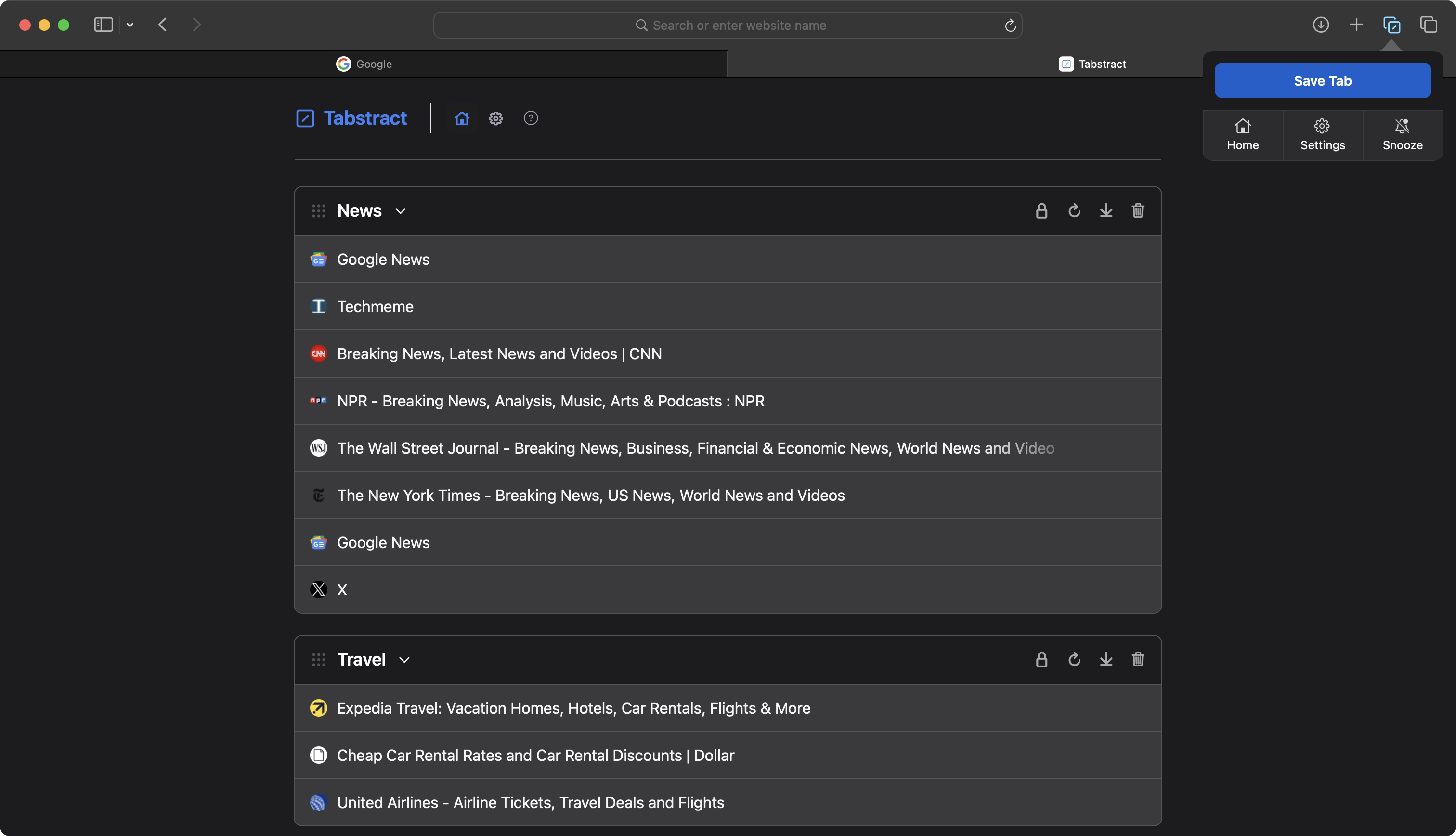This screenshot has height=836, width=1456.
Task: Open Home in the extension popup
Action: tap(1243, 135)
